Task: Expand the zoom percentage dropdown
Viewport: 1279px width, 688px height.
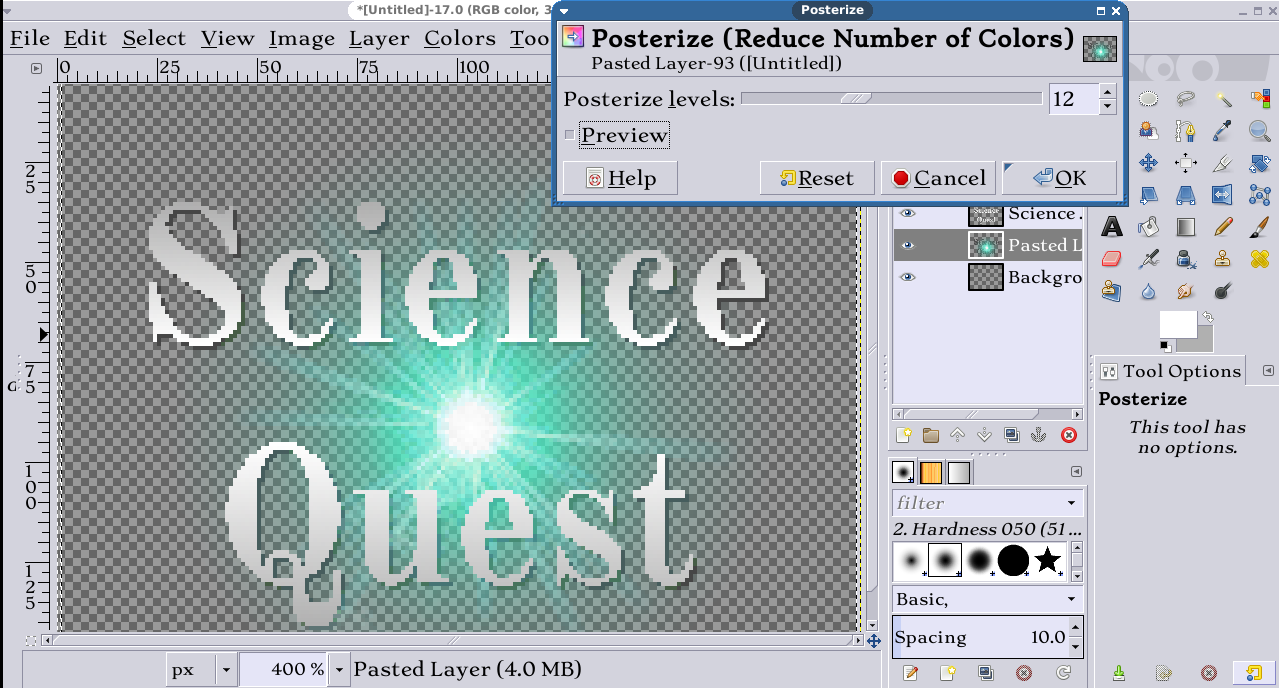Action: pyautogui.click(x=338, y=669)
